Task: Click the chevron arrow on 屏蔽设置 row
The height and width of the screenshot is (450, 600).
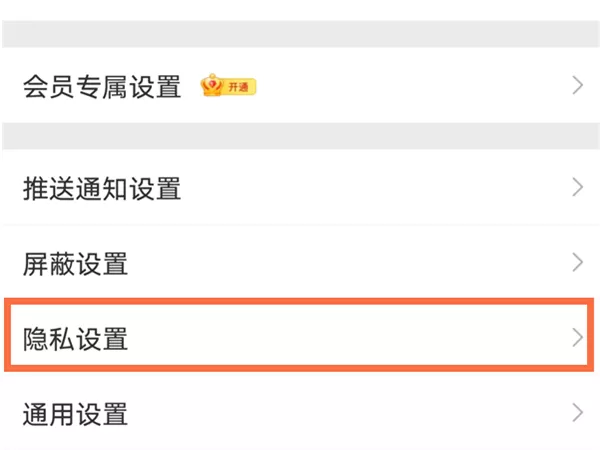Action: tap(577, 262)
